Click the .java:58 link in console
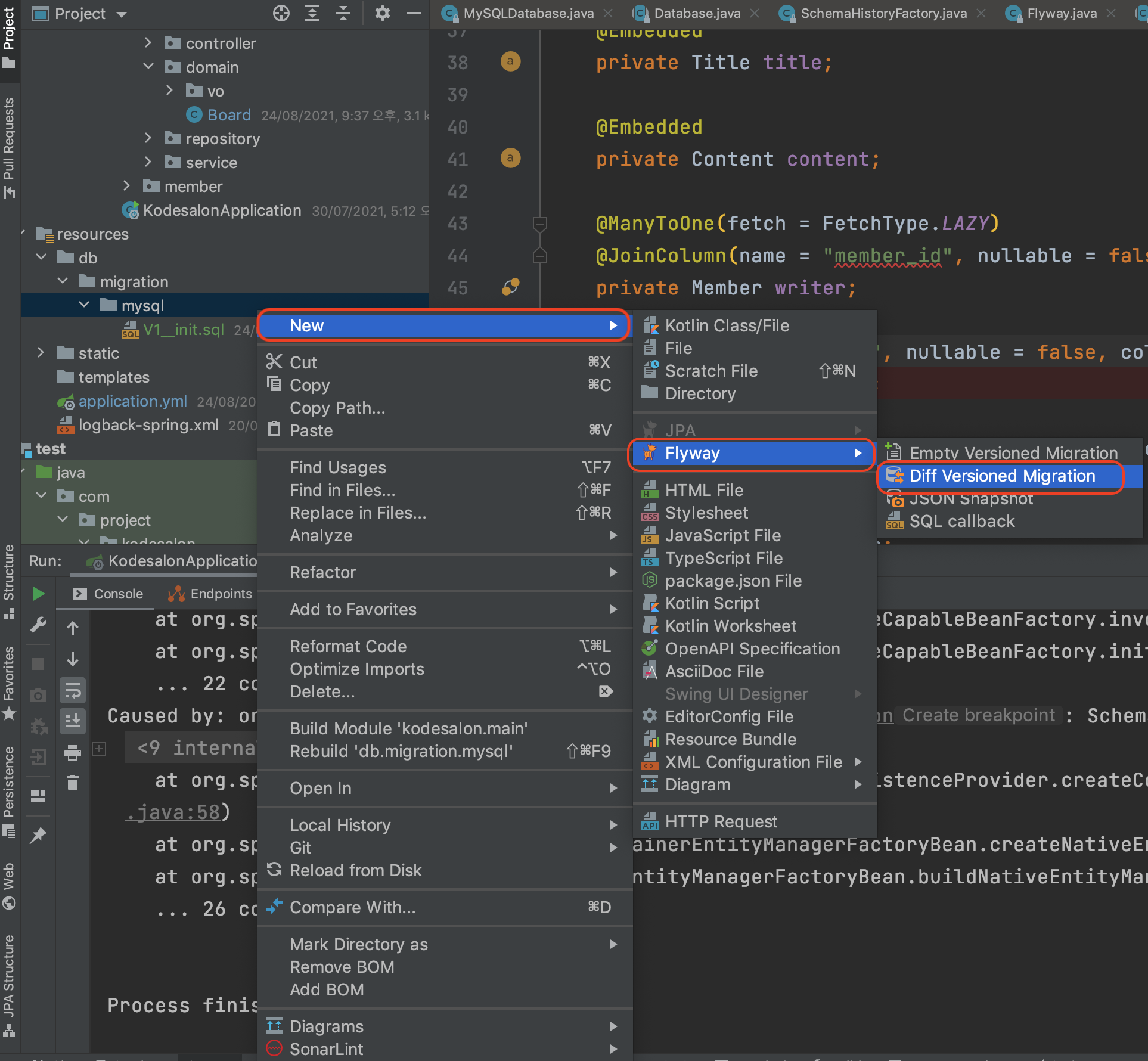This screenshot has width=1148, height=1061. click(173, 812)
